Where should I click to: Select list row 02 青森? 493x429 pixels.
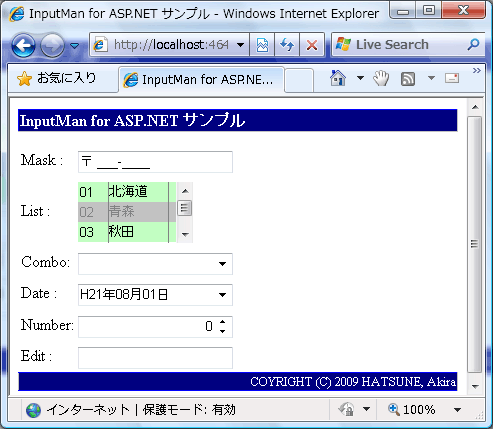coord(127,212)
